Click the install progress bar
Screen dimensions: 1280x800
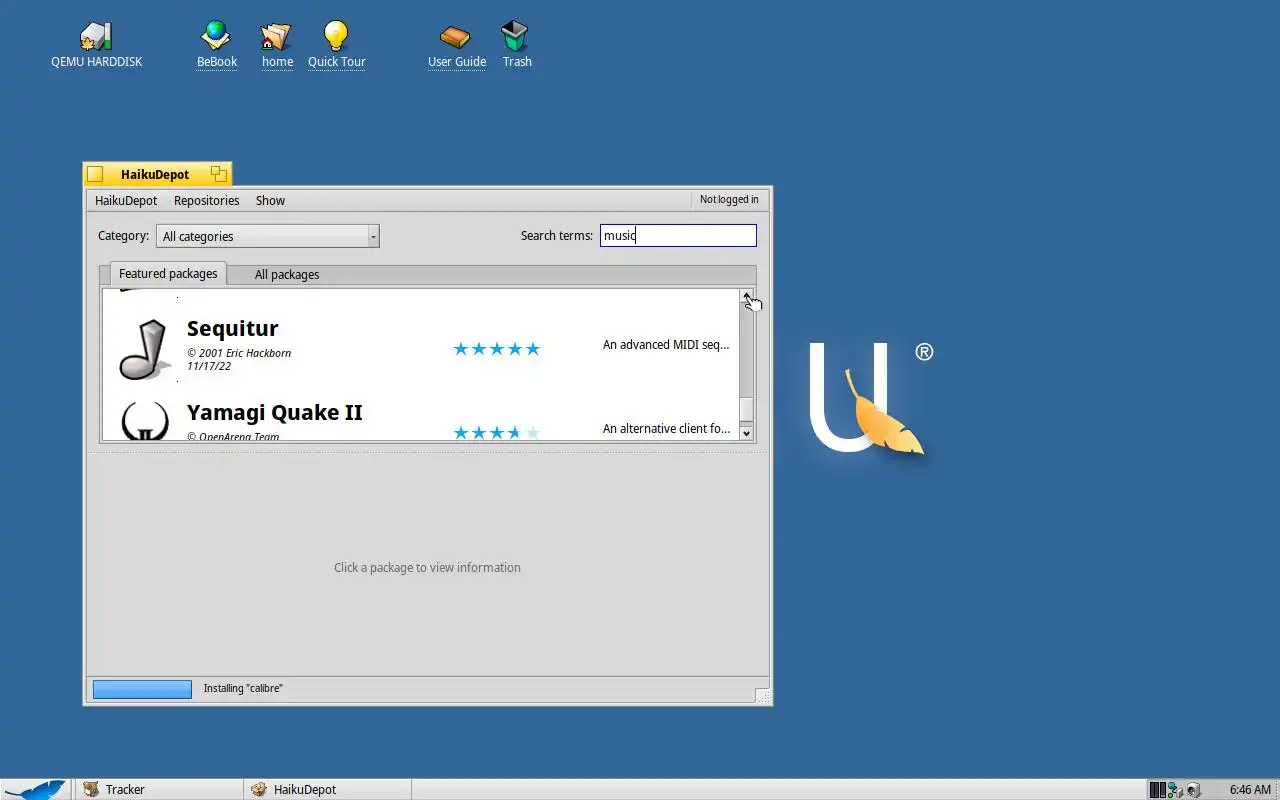142,689
